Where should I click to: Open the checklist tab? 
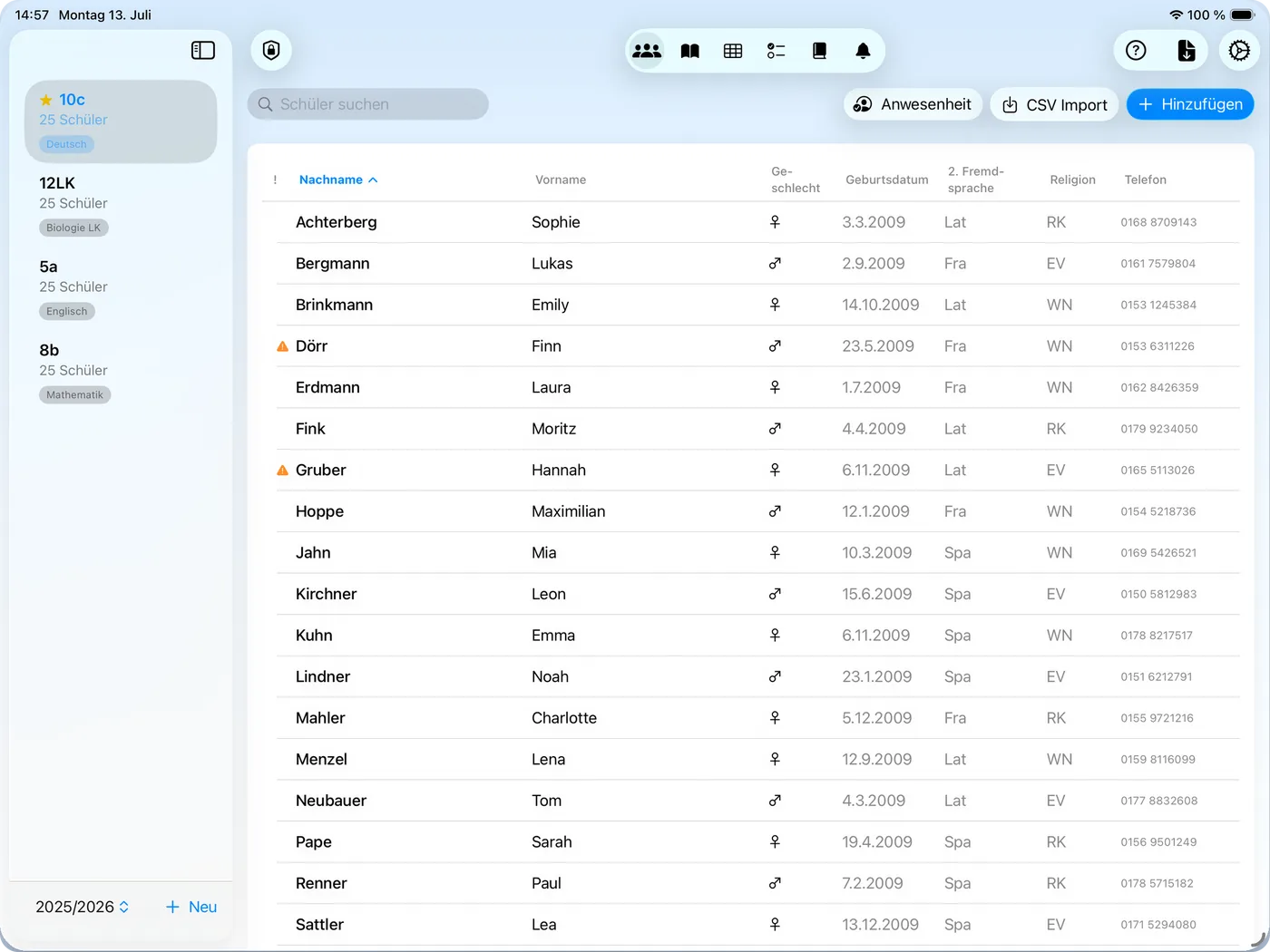(777, 51)
